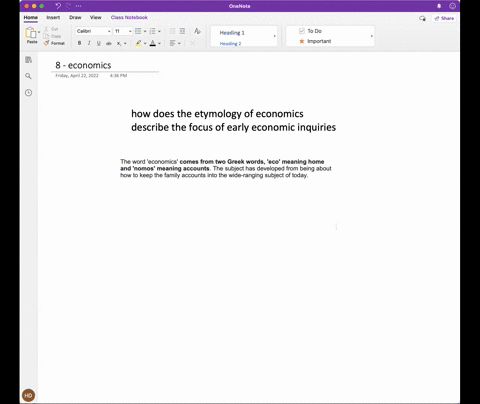This screenshot has width=480, height=404.
Task: Switch to the Insert tab
Action: [53, 17]
